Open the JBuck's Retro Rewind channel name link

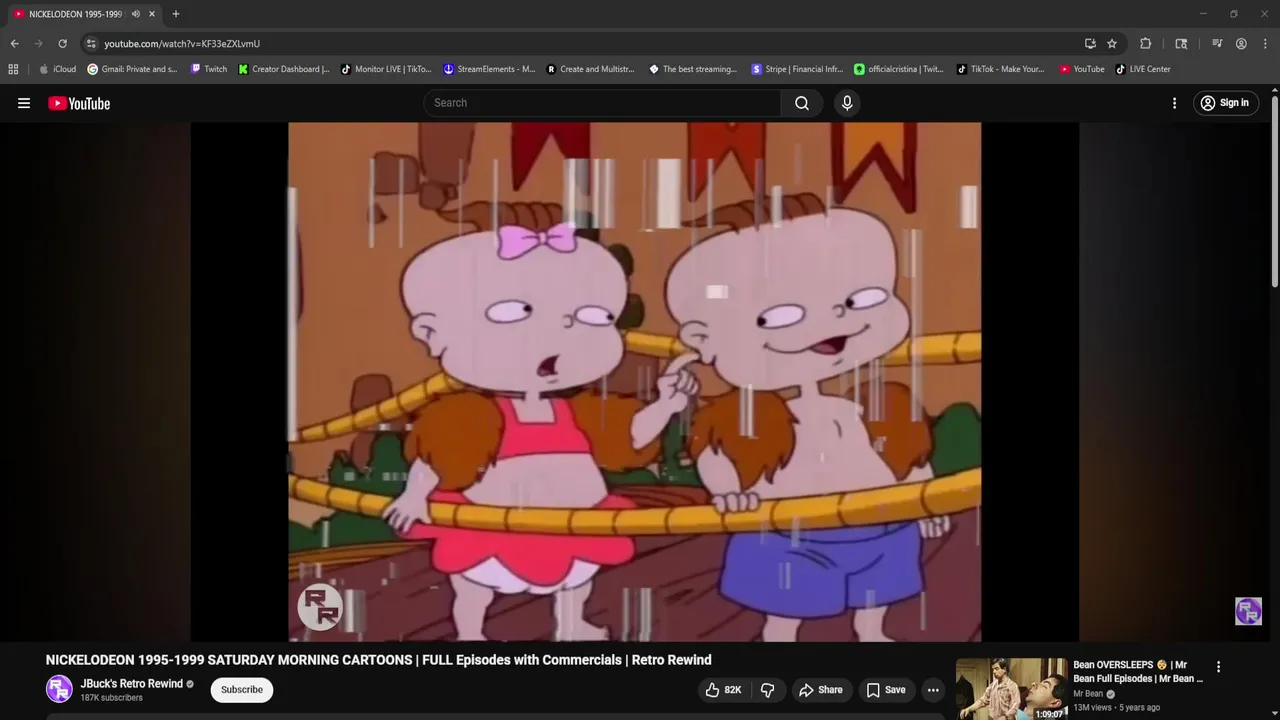pos(132,684)
